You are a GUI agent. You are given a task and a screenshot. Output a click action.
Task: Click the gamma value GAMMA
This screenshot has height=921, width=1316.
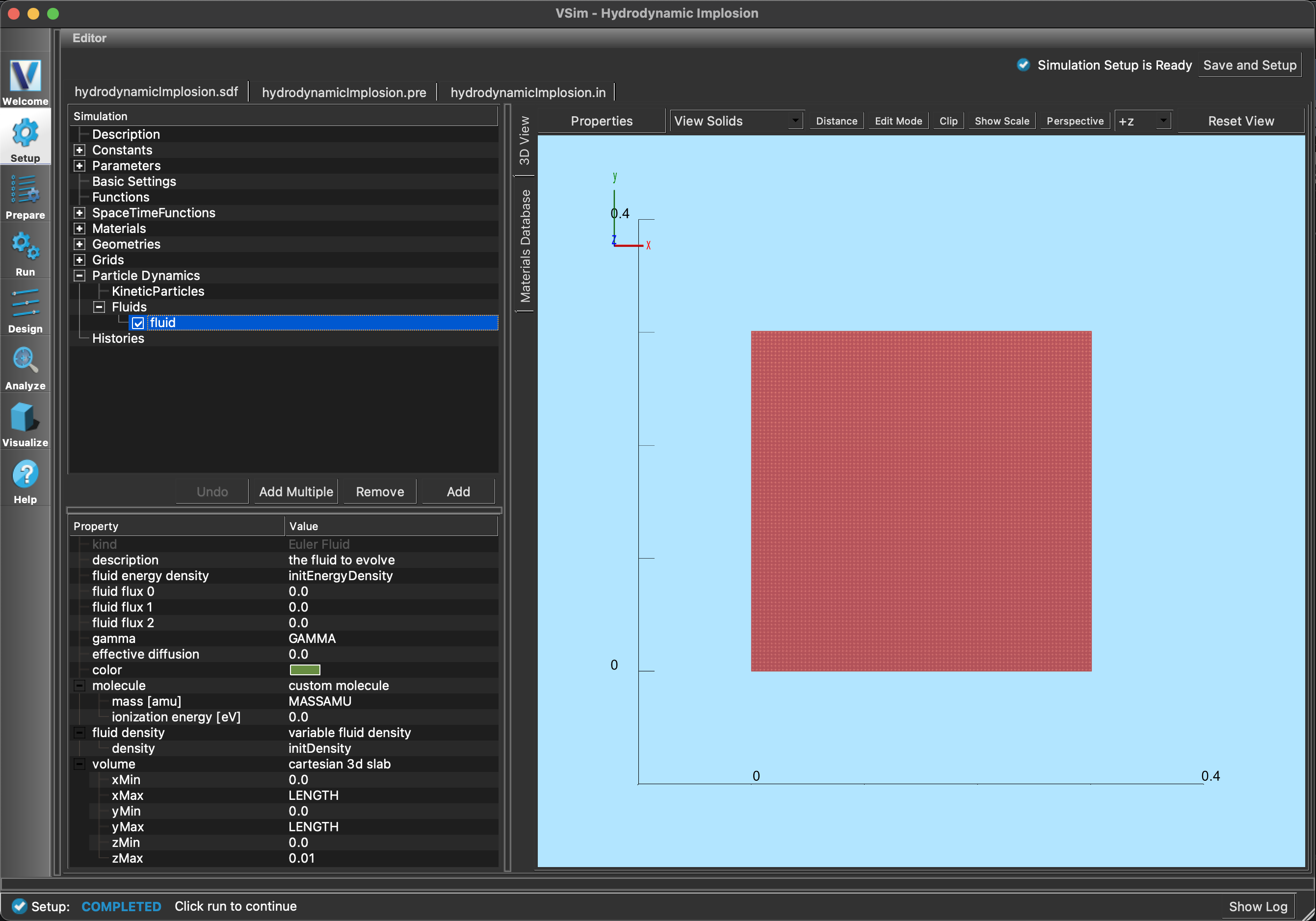pyautogui.click(x=313, y=639)
